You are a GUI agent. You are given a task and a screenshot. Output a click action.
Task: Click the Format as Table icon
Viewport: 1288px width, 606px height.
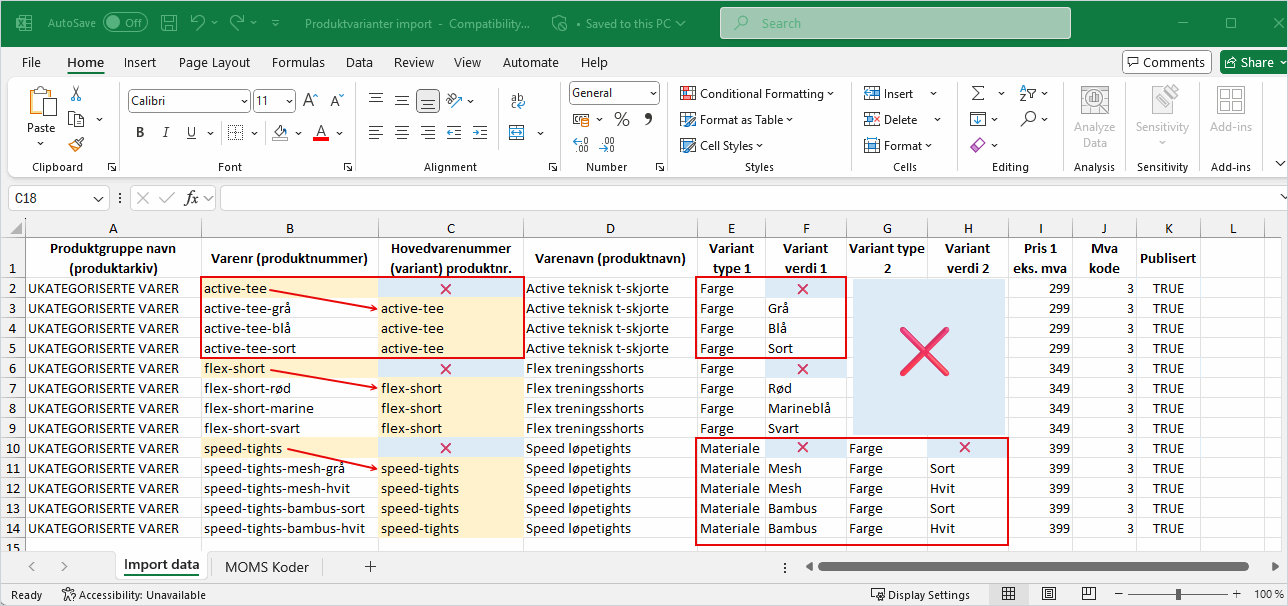pyautogui.click(x=687, y=119)
